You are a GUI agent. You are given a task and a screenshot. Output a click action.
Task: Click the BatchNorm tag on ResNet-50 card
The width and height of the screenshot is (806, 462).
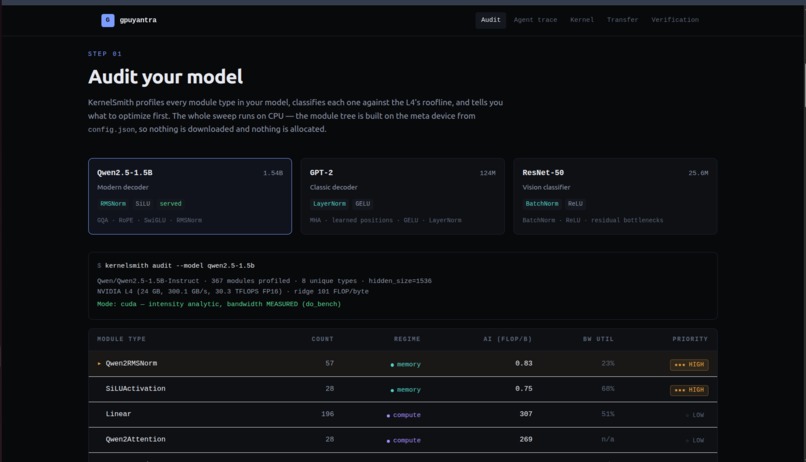click(x=542, y=204)
